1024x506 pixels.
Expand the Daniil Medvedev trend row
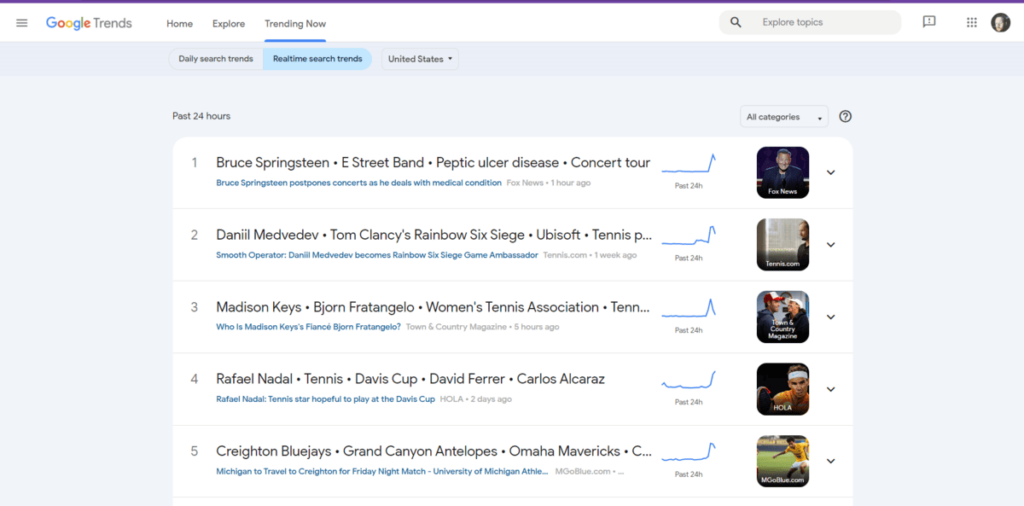[831, 245]
